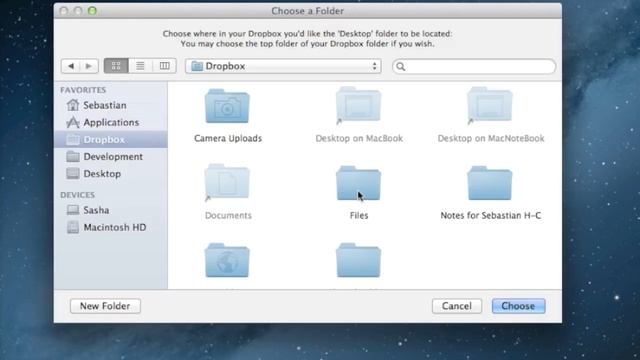Click the Desktop on MacBook label
The height and width of the screenshot is (360, 640).
pos(359,138)
